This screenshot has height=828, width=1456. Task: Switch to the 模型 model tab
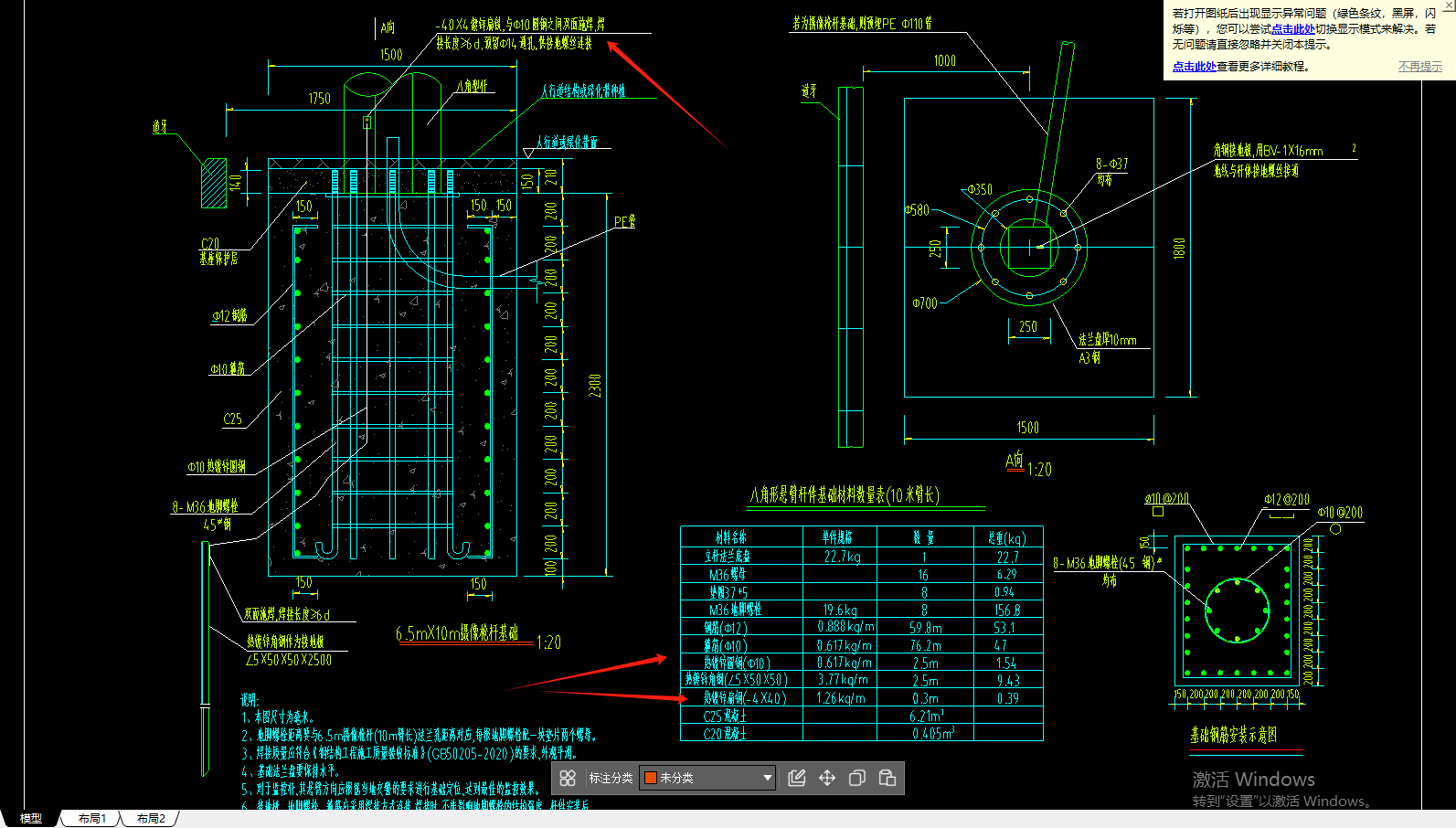31,818
